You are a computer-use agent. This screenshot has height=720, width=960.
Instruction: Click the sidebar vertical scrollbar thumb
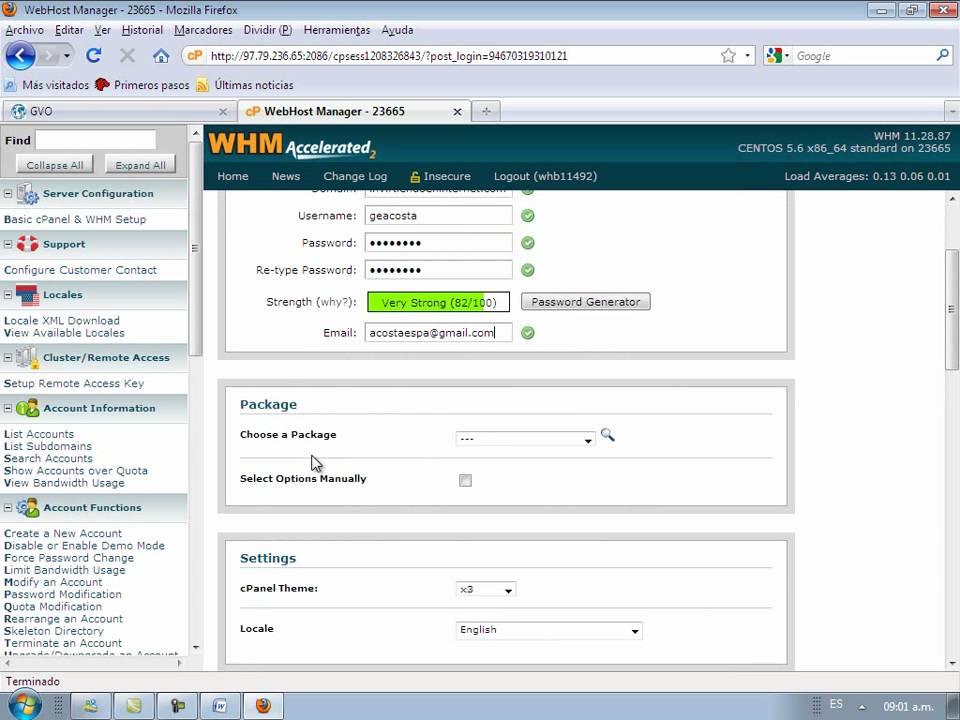click(195, 248)
